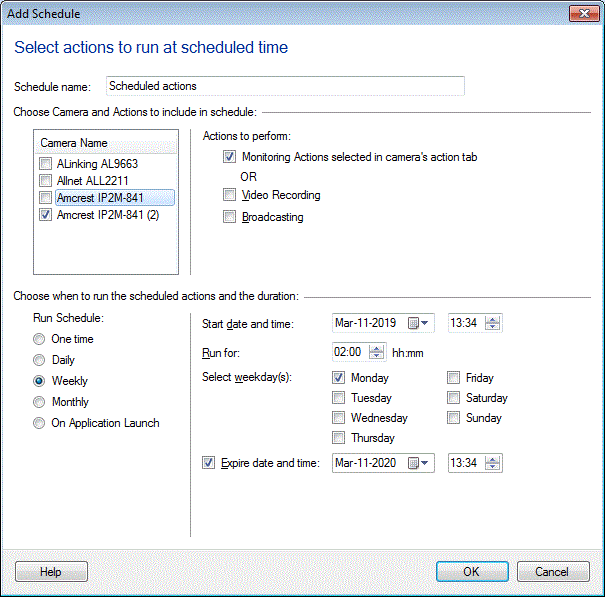
Task: Decrease the Run for duration spinner
Action: point(377,356)
